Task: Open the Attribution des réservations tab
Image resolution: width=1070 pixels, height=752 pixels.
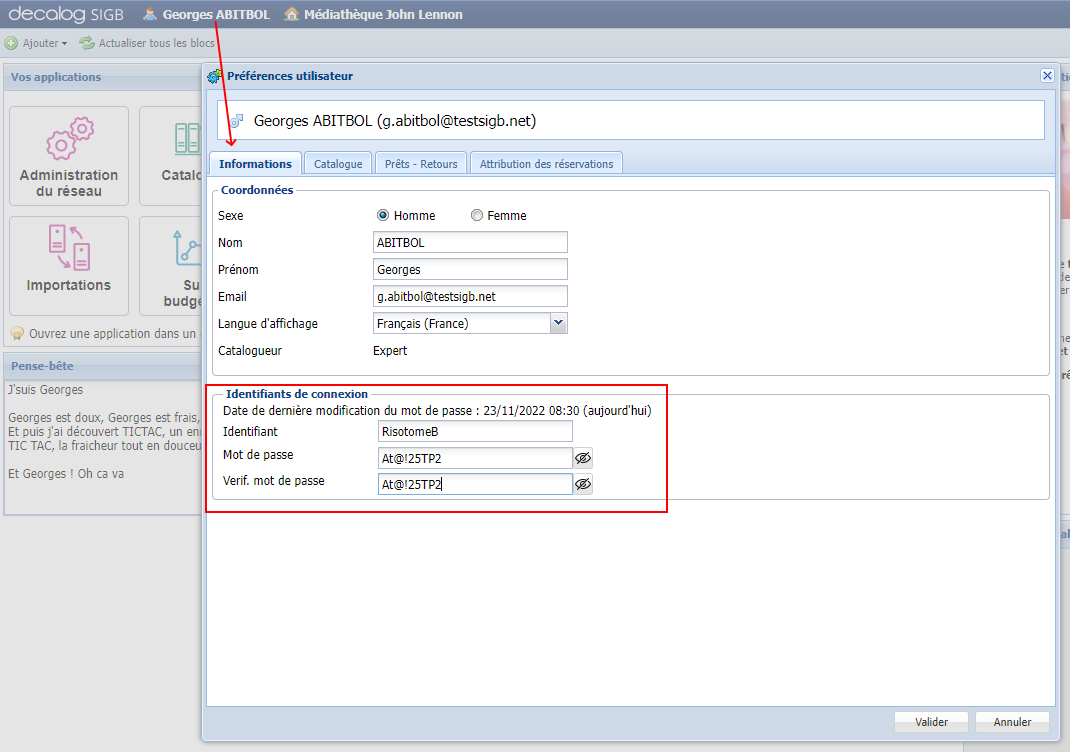Action: tap(546, 163)
